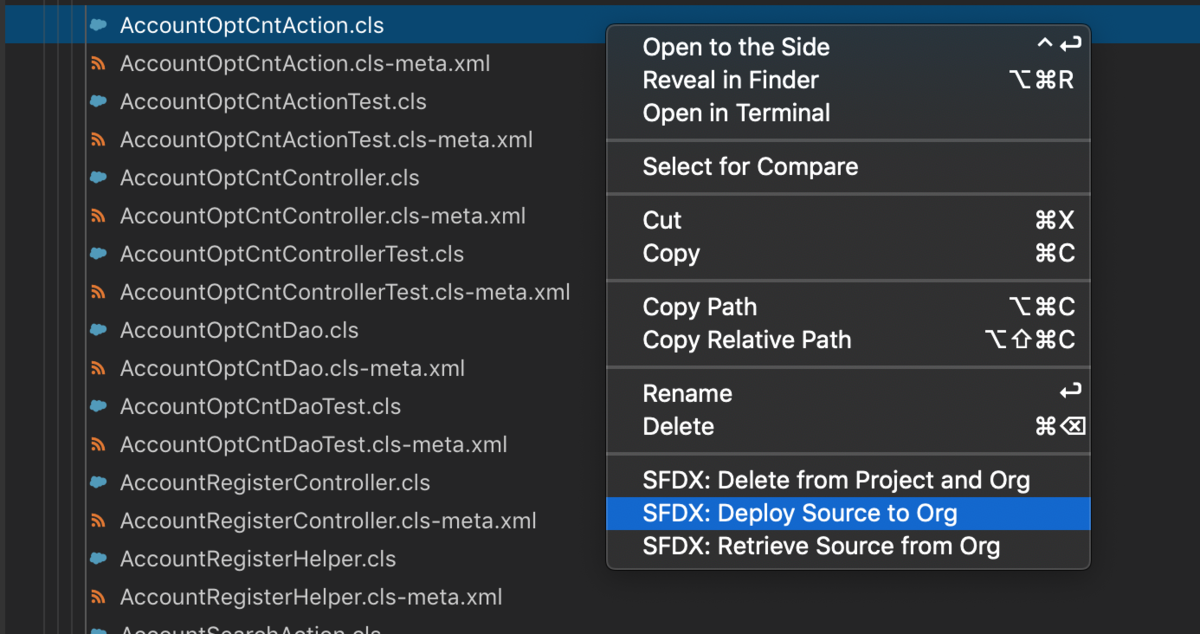1200x634 pixels.
Task: Click the XML icon beside AccountOptCntControllerTest.cls-meta.xml
Action: tap(98, 291)
